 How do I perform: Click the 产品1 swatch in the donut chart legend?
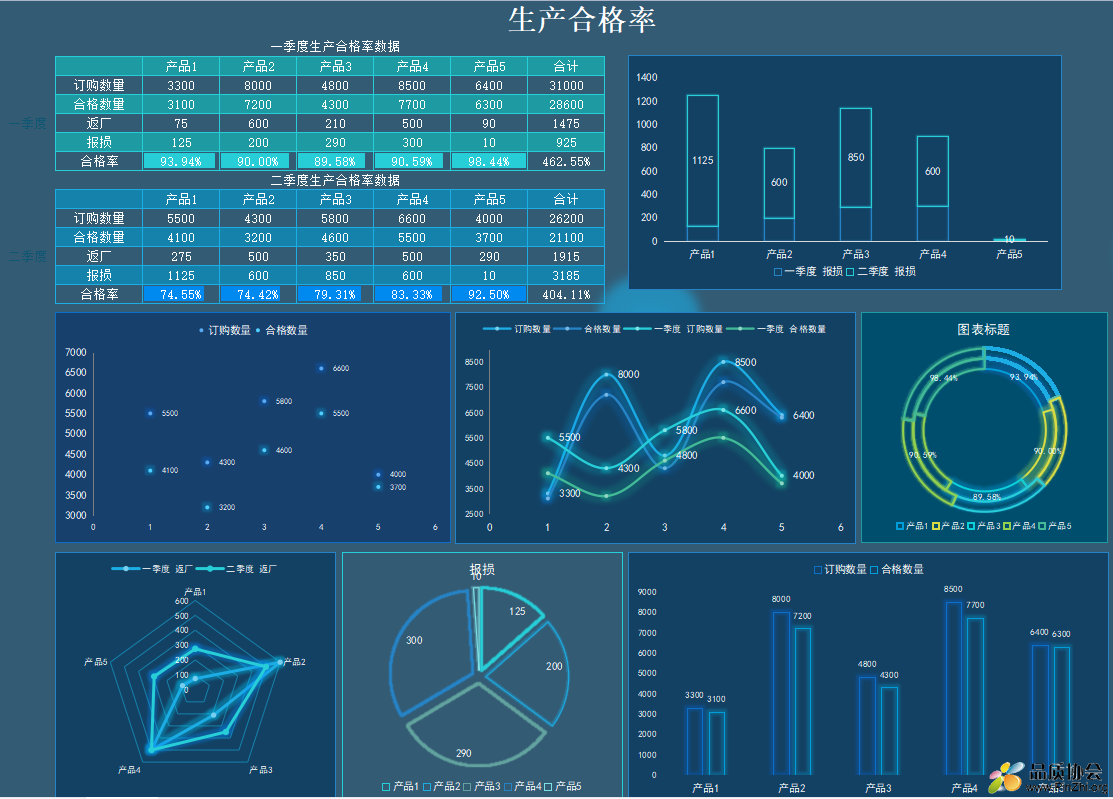click(900, 526)
